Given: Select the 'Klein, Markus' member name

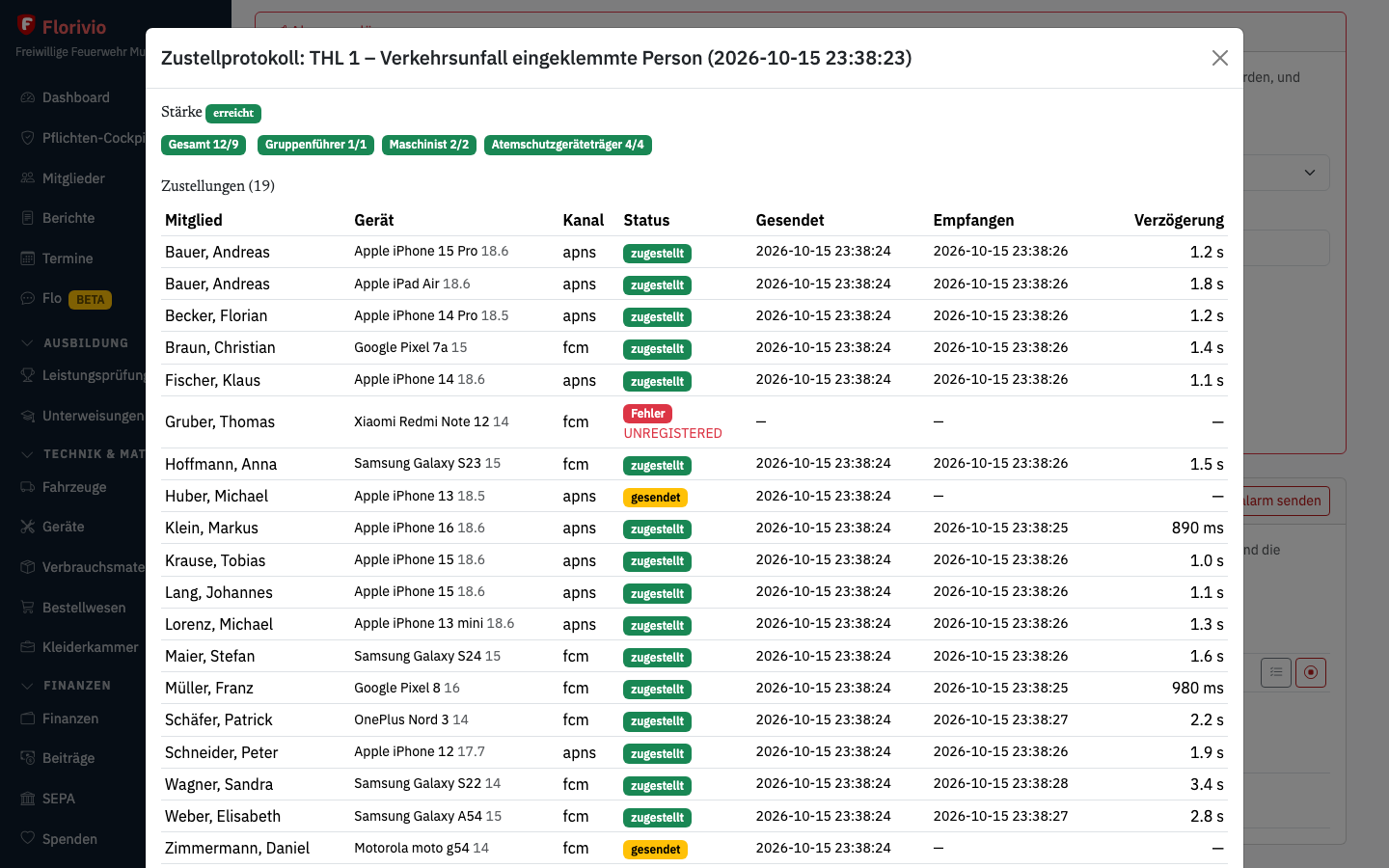Looking at the screenshot, I should 211,528.
